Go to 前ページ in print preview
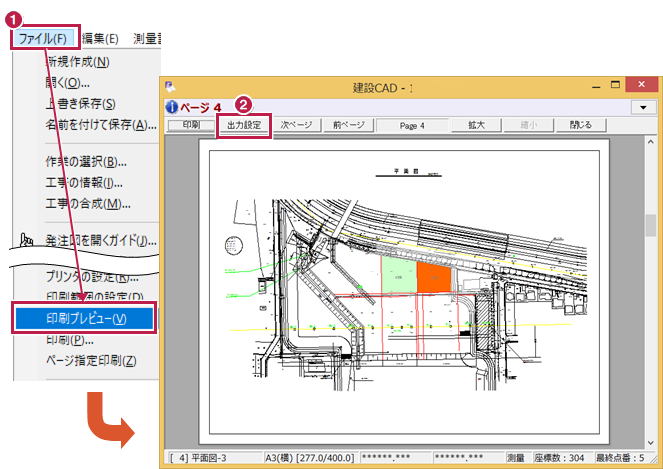The height and width of the screenshot is (469, 663). coord(348,126)
